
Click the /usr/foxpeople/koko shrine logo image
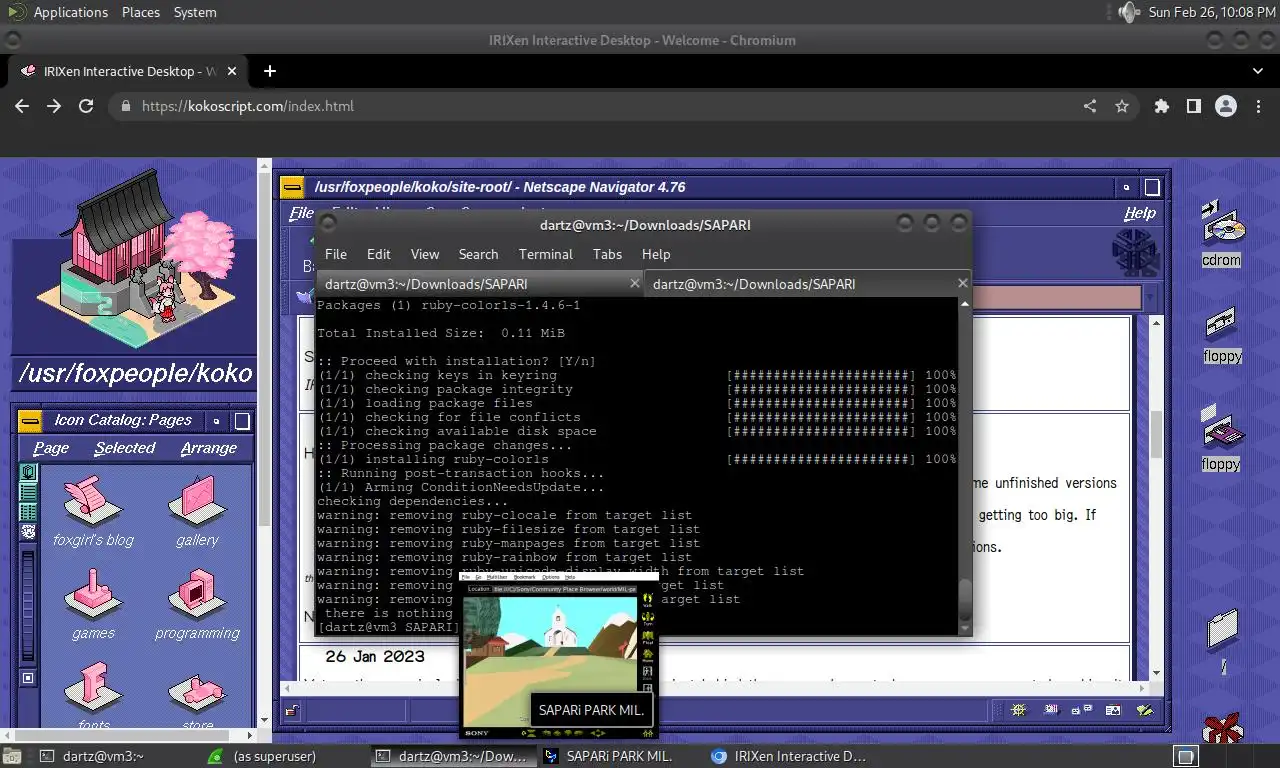click(x=135, y=258)
